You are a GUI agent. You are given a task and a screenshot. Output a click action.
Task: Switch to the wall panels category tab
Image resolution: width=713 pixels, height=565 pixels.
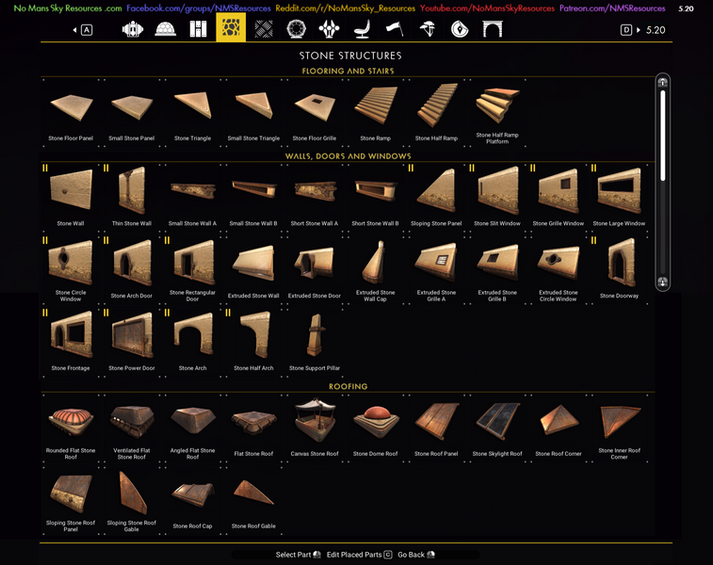tap(198, 29)
